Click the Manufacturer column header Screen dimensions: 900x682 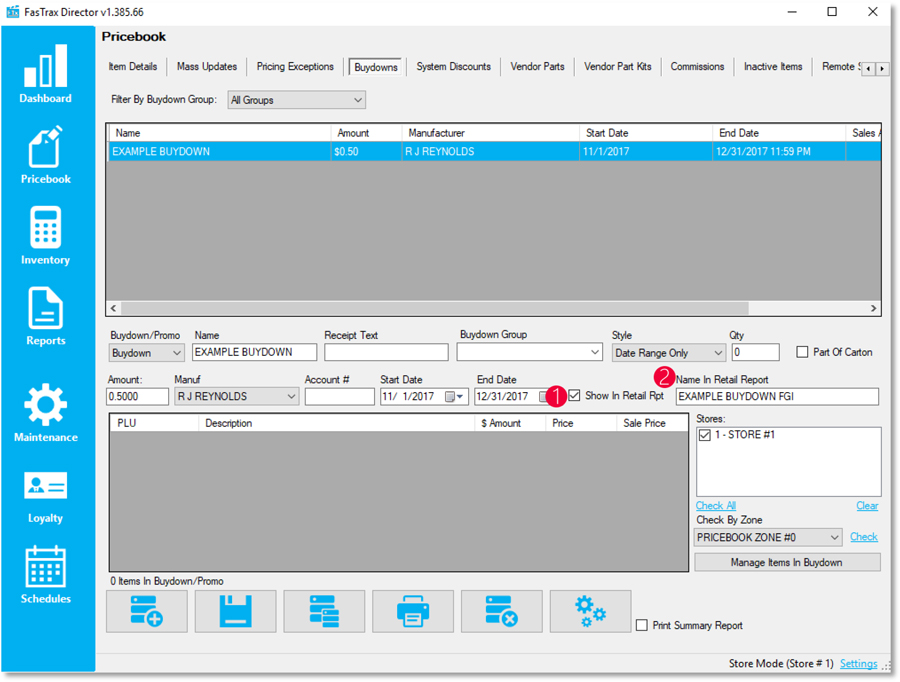pyautogui.click(x=491, y=133)
